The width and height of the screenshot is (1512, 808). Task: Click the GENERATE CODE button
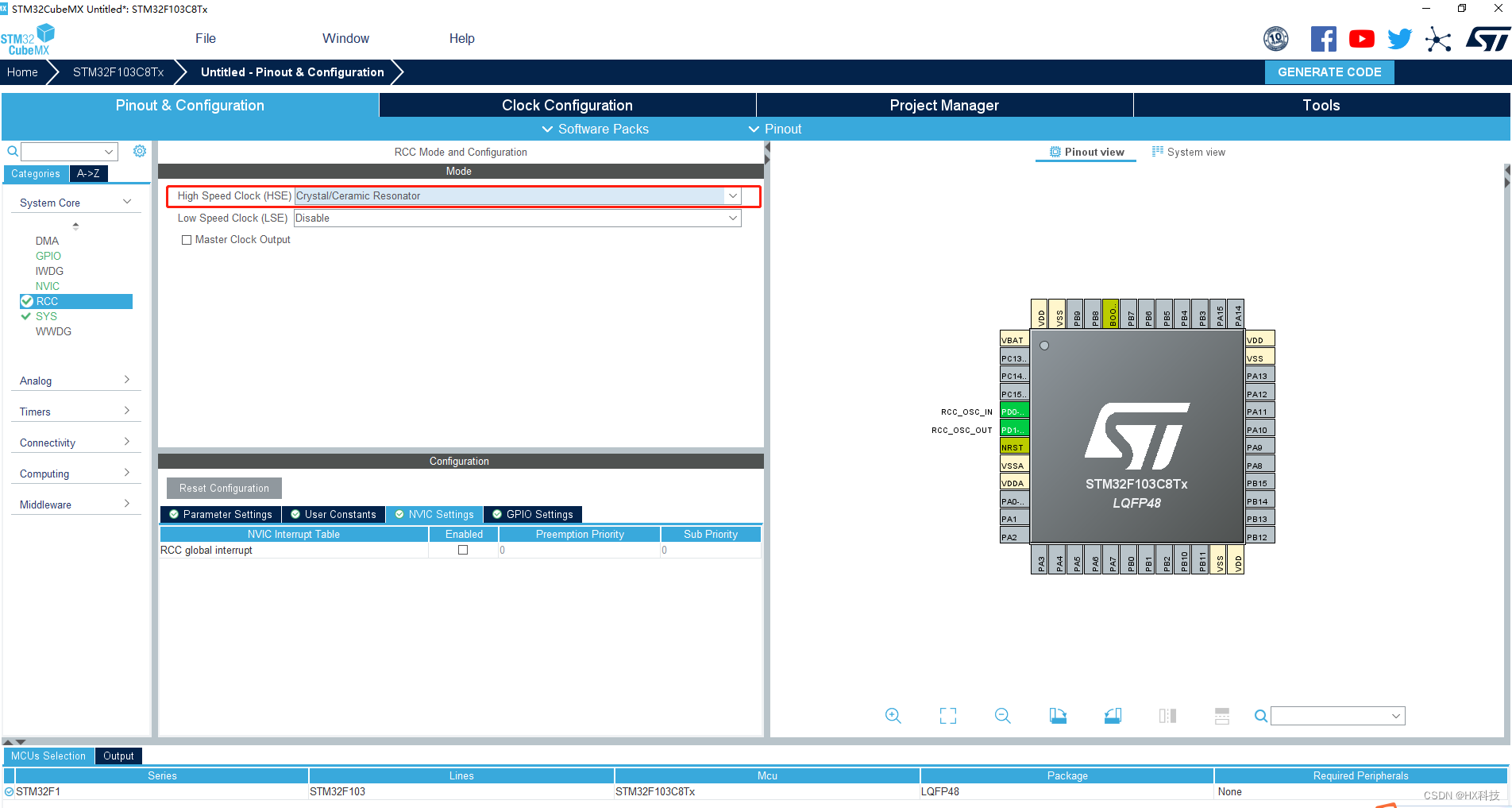pos(1329,72)
